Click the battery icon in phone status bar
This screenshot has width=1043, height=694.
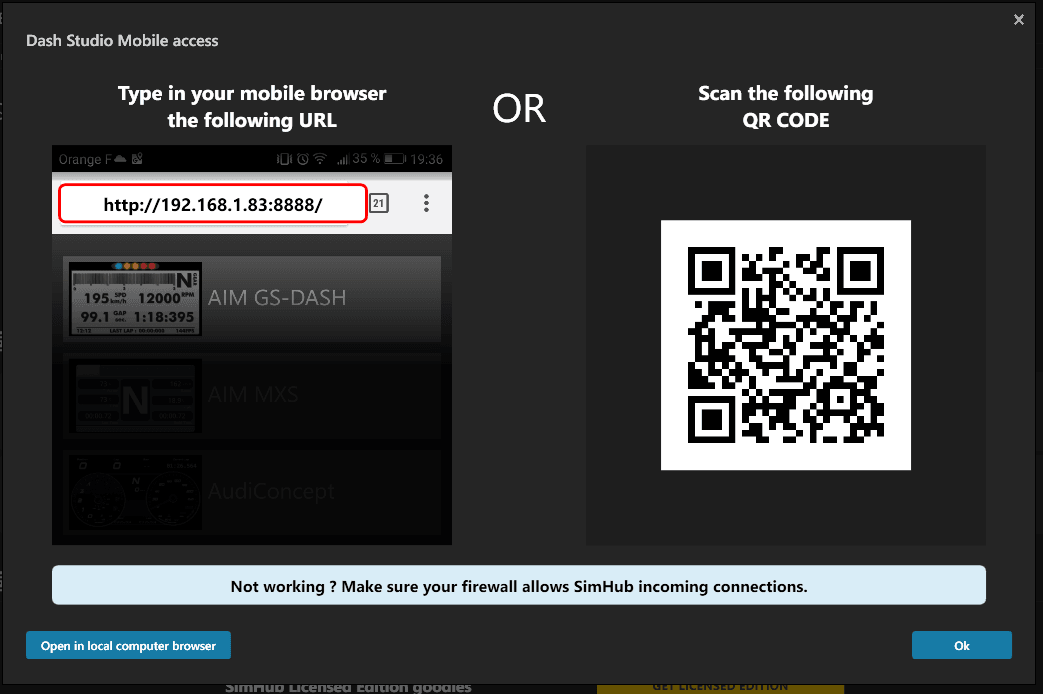tap(395, 158)
